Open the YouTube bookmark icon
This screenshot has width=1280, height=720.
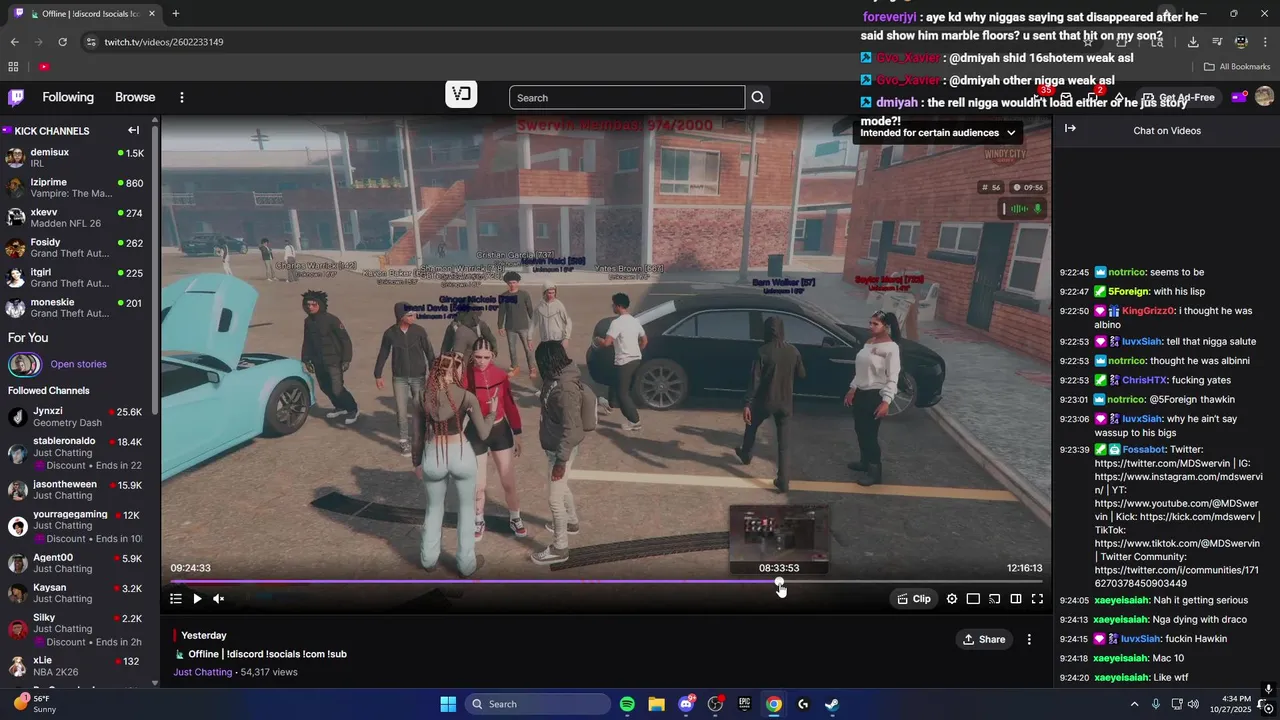[x=44, y=66]
